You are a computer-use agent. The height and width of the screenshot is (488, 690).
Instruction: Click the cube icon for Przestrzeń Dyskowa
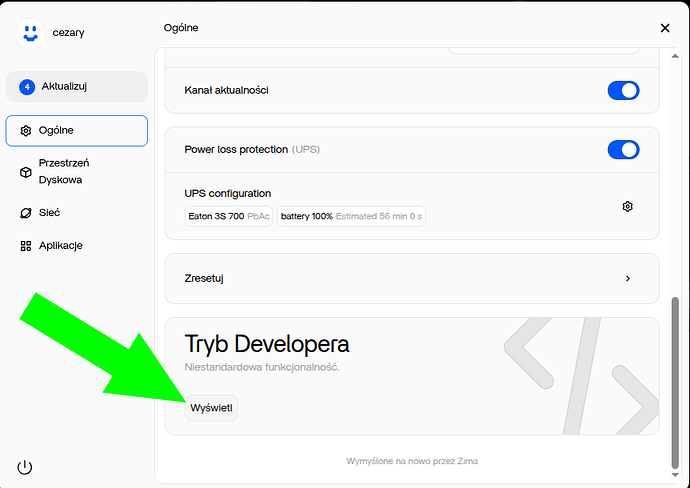coord(26,172)
